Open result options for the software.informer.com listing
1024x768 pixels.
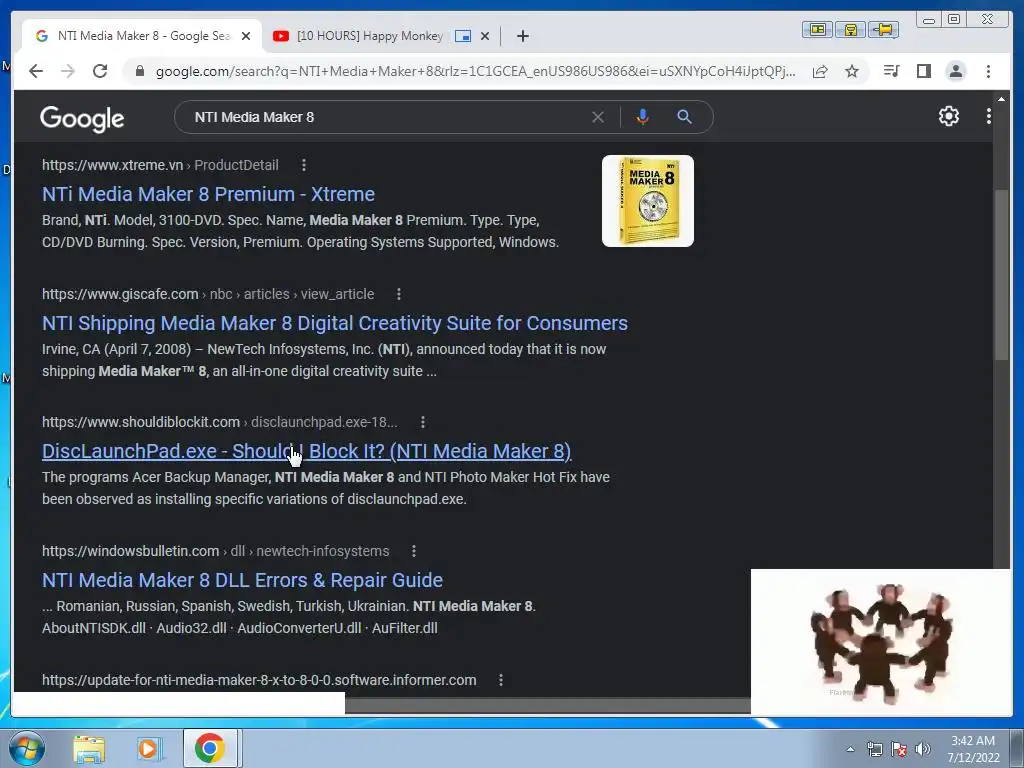click(501, 680)
